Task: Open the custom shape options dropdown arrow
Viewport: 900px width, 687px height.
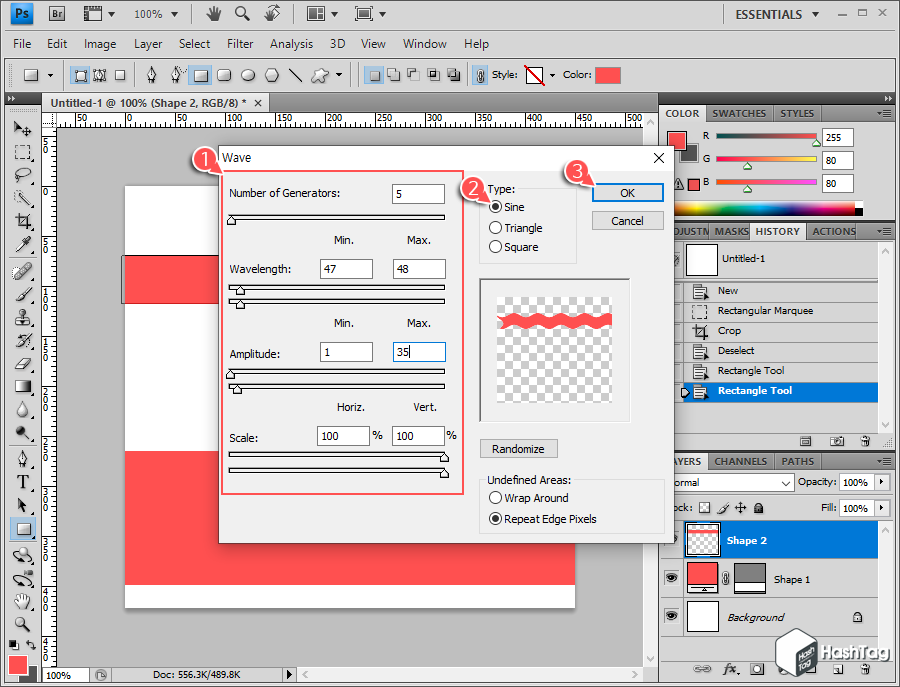Action: pyautogui.click(x=339, y=75)
